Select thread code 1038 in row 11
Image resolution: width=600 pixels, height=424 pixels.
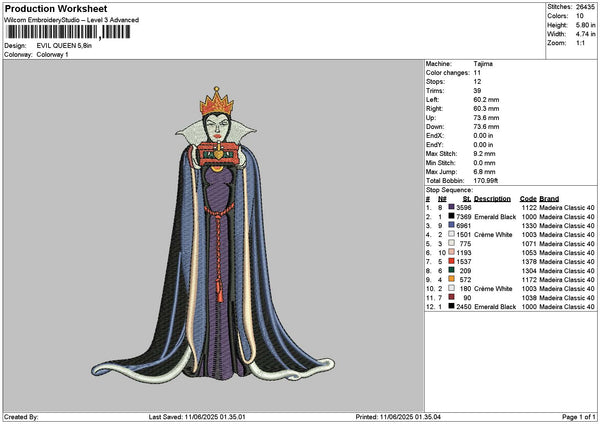pos(529,298)
